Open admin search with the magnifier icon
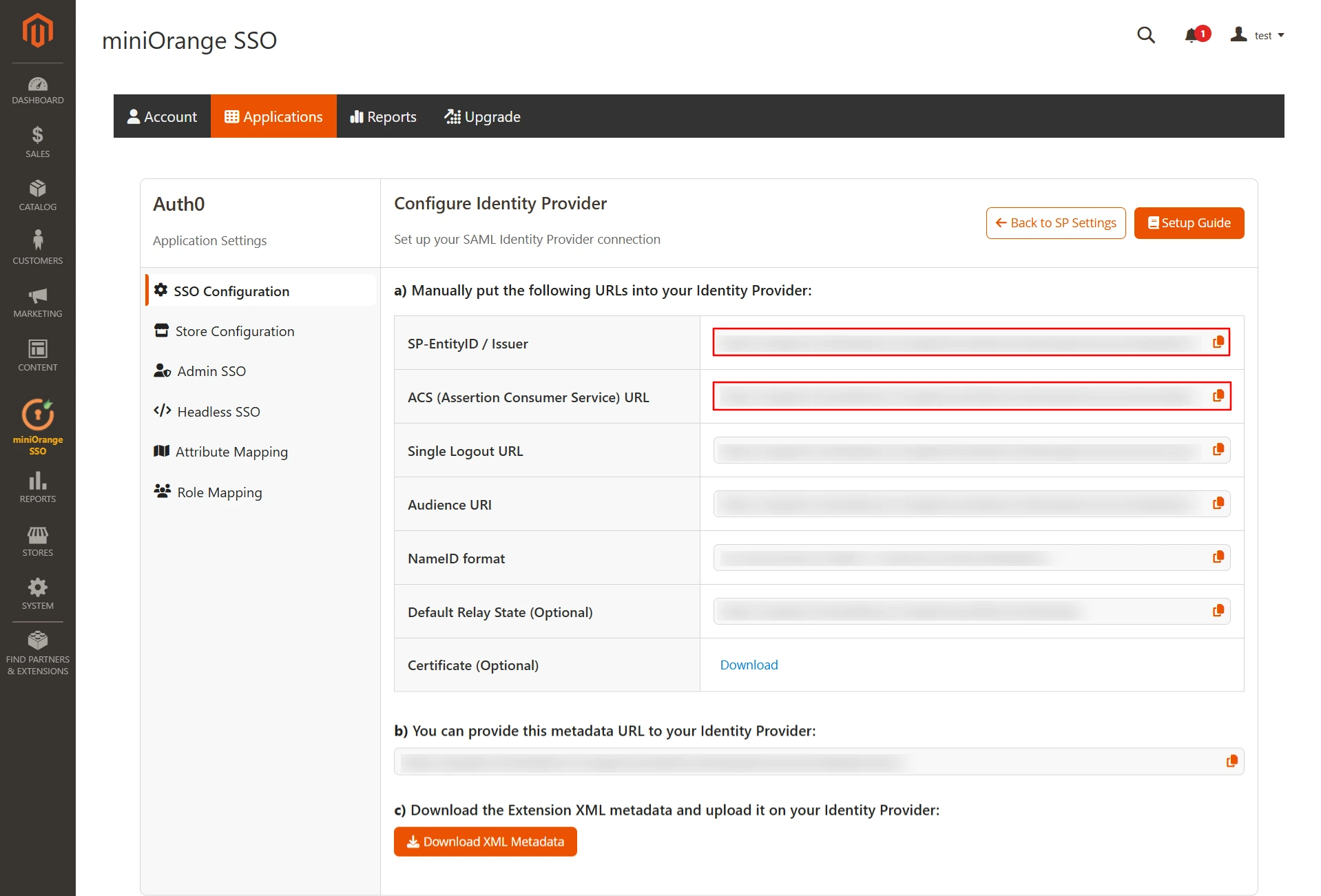Image resolution: width=1321 pixels, height=896 pixels. pyautogui.click(x=1145, y=34)
